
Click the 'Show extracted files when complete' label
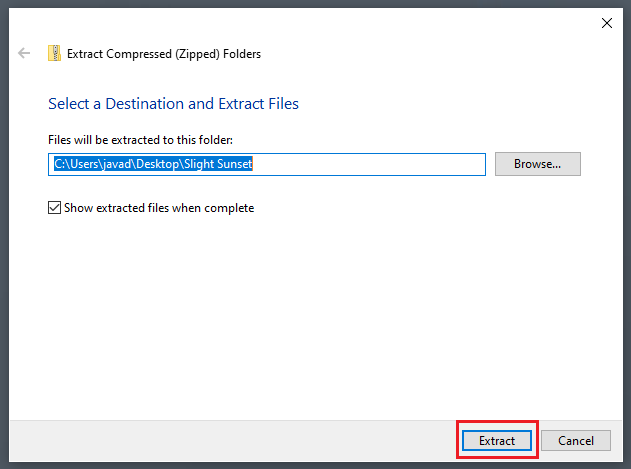pos(159,208)
